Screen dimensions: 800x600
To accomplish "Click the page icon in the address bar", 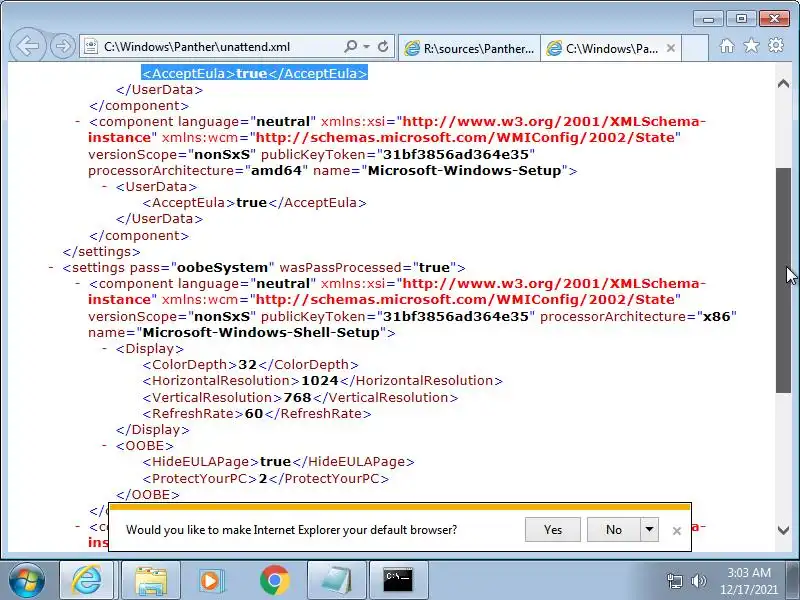I will [91, 47].
